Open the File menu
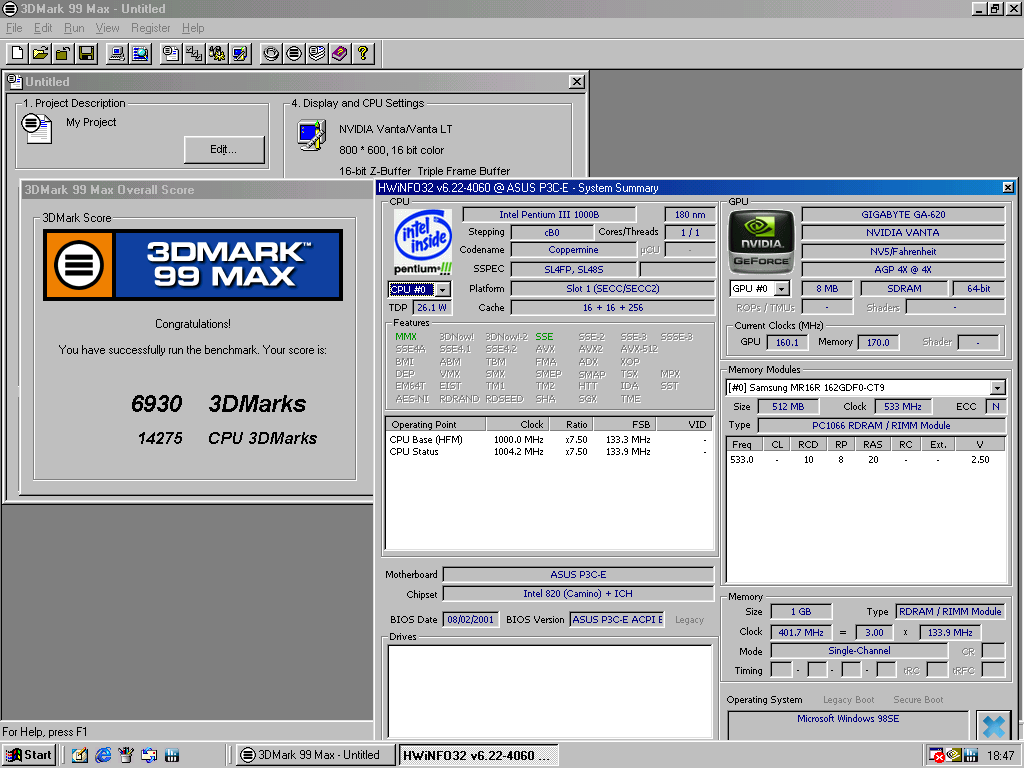This screenshot has width=1024, height=768. click(x=14, y=28)
